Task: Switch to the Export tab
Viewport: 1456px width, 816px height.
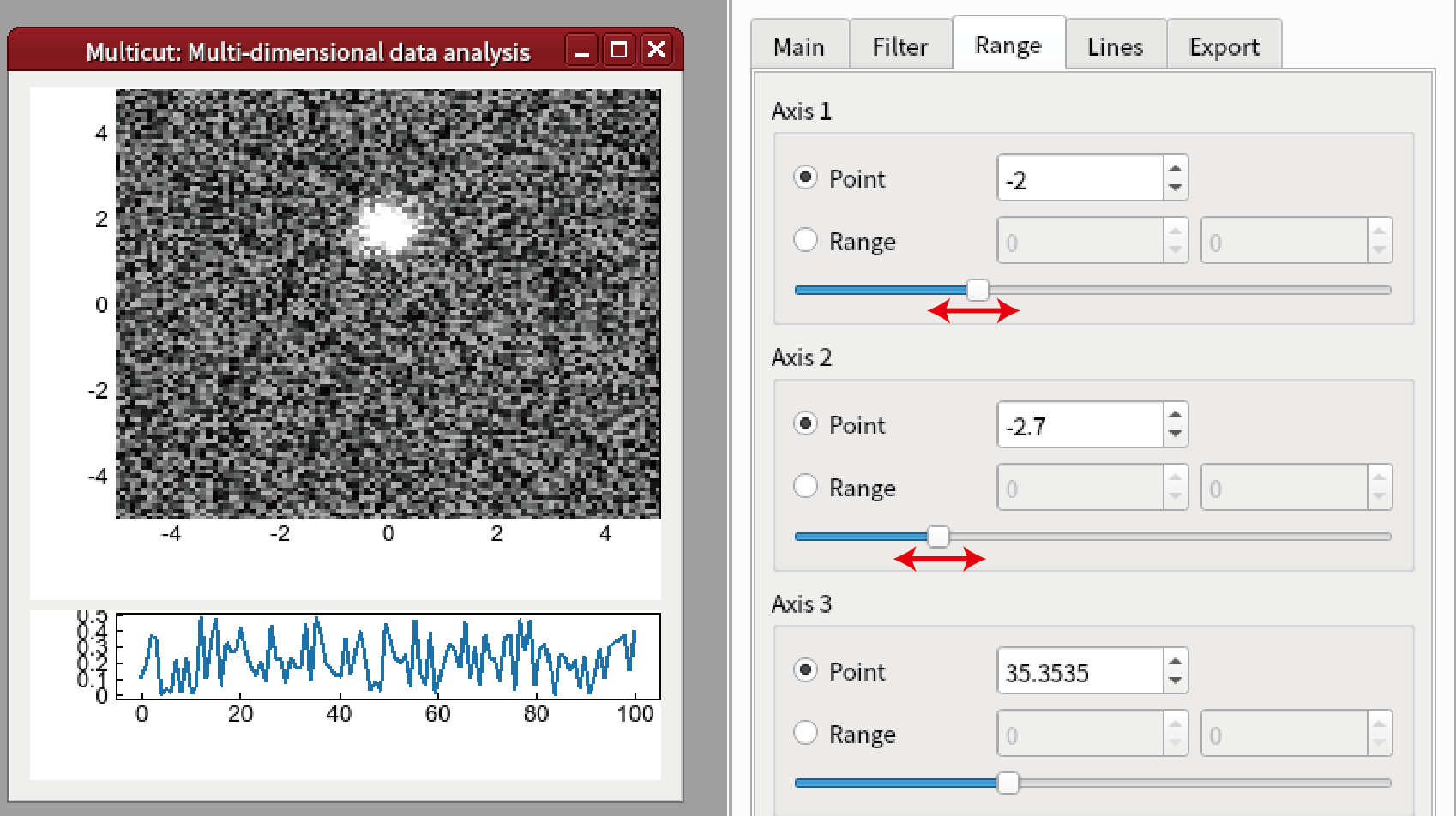Action: (x=1224, y=46)
